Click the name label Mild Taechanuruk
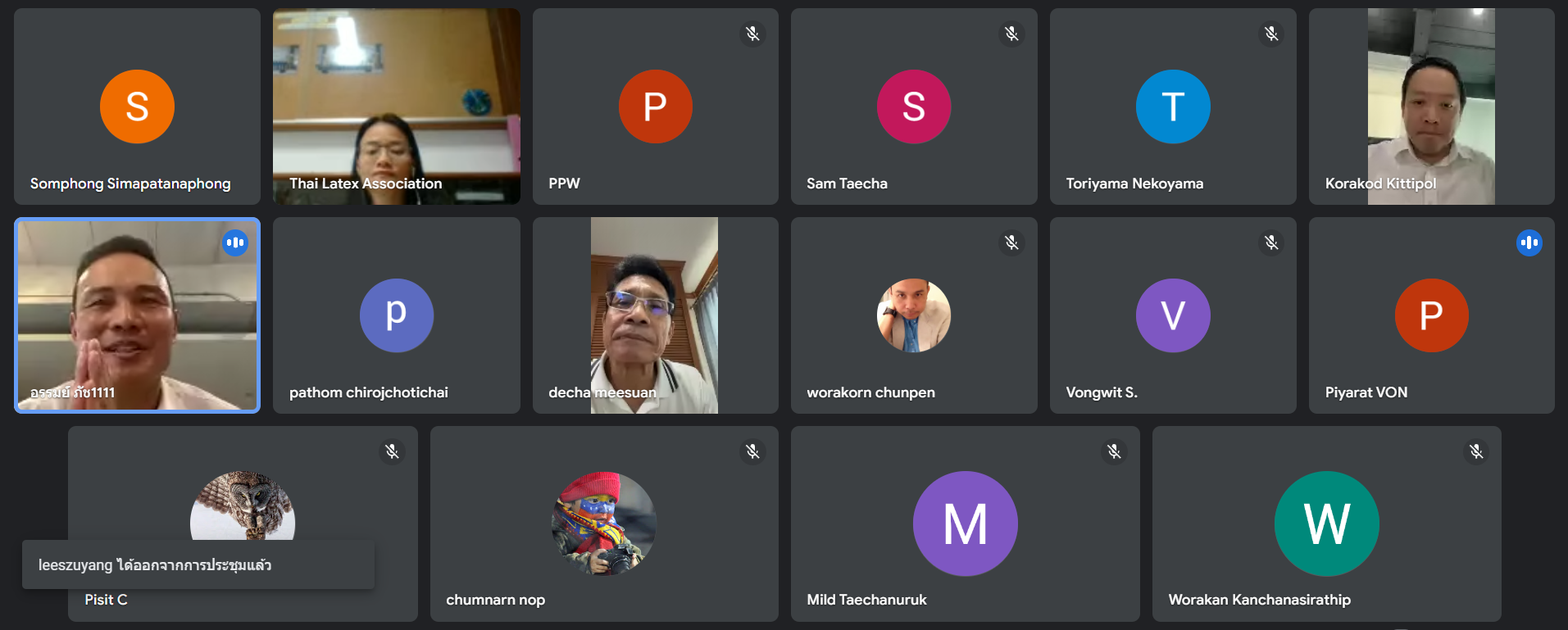This screenshot has height=630, width=1568. coord(866,600)
